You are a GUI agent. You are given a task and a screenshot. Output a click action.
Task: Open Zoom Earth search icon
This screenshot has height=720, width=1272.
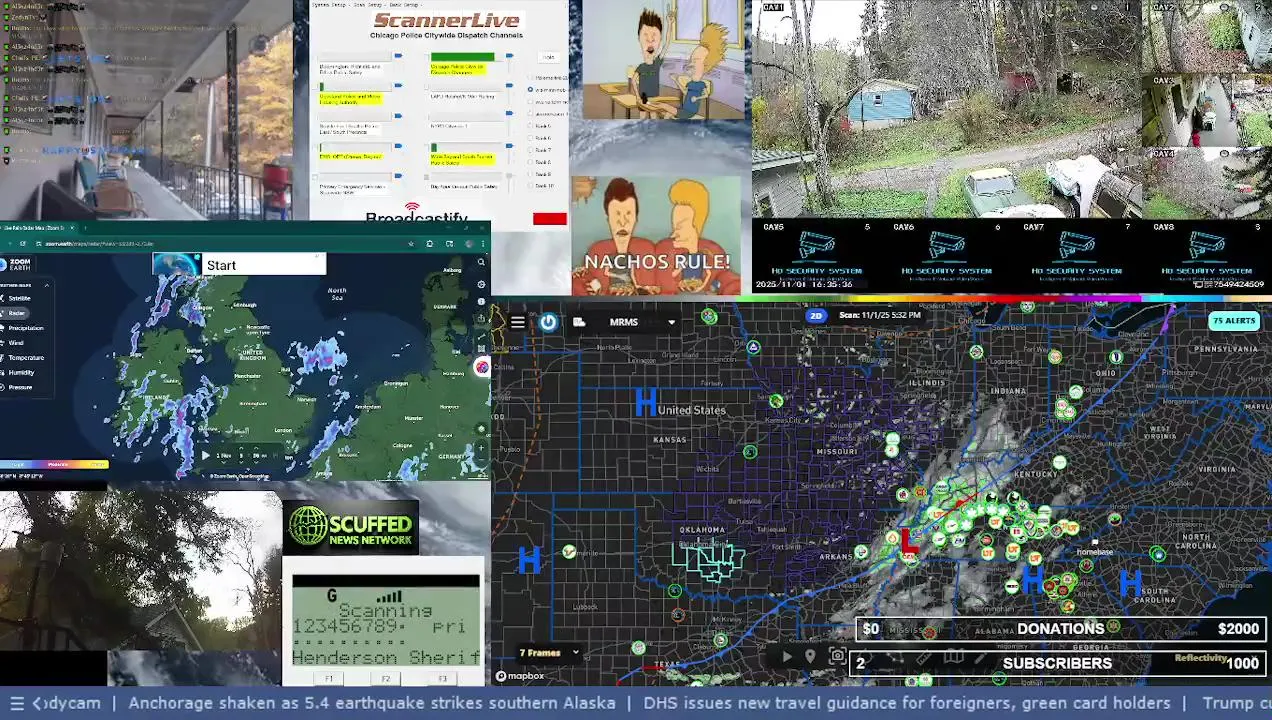tap(481, 262)
